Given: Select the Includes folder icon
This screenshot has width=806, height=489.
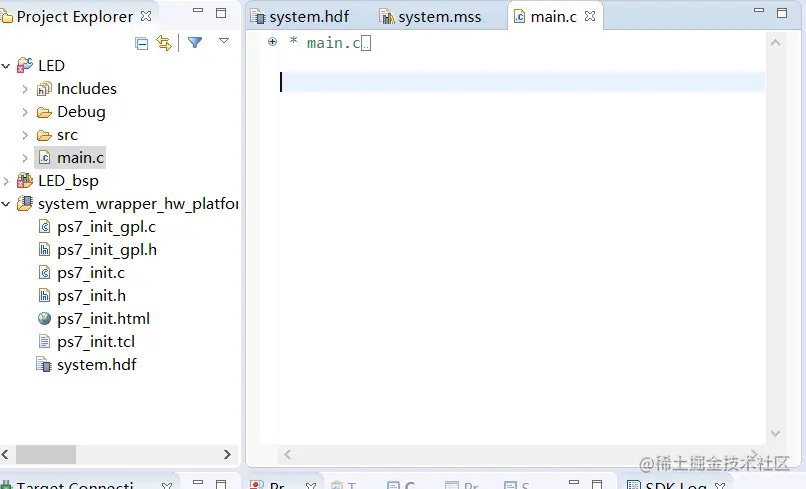Looking at the screenshot, I should click(44, 89).
